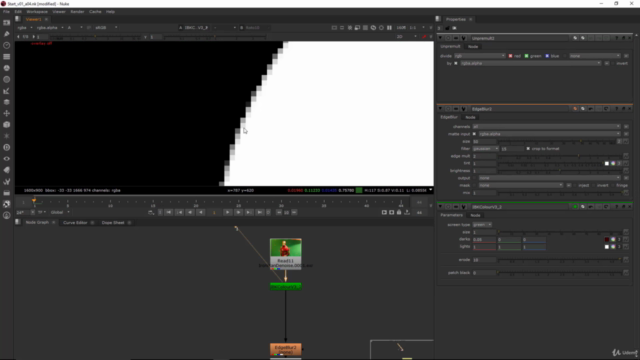This screenshot has height=360, width=640.
Task: Open the EdgeBlur2 mask none dropdown
Action: tap(521, 185)
